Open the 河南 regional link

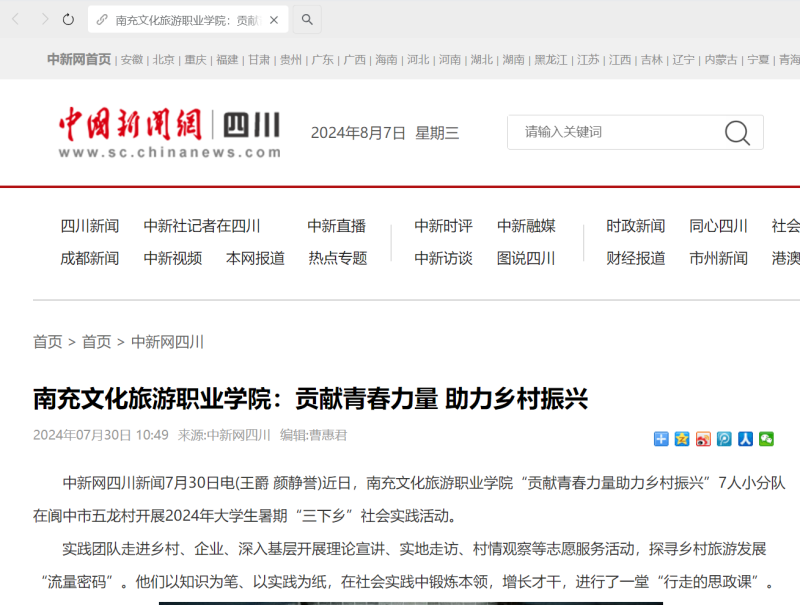[450, 60]
